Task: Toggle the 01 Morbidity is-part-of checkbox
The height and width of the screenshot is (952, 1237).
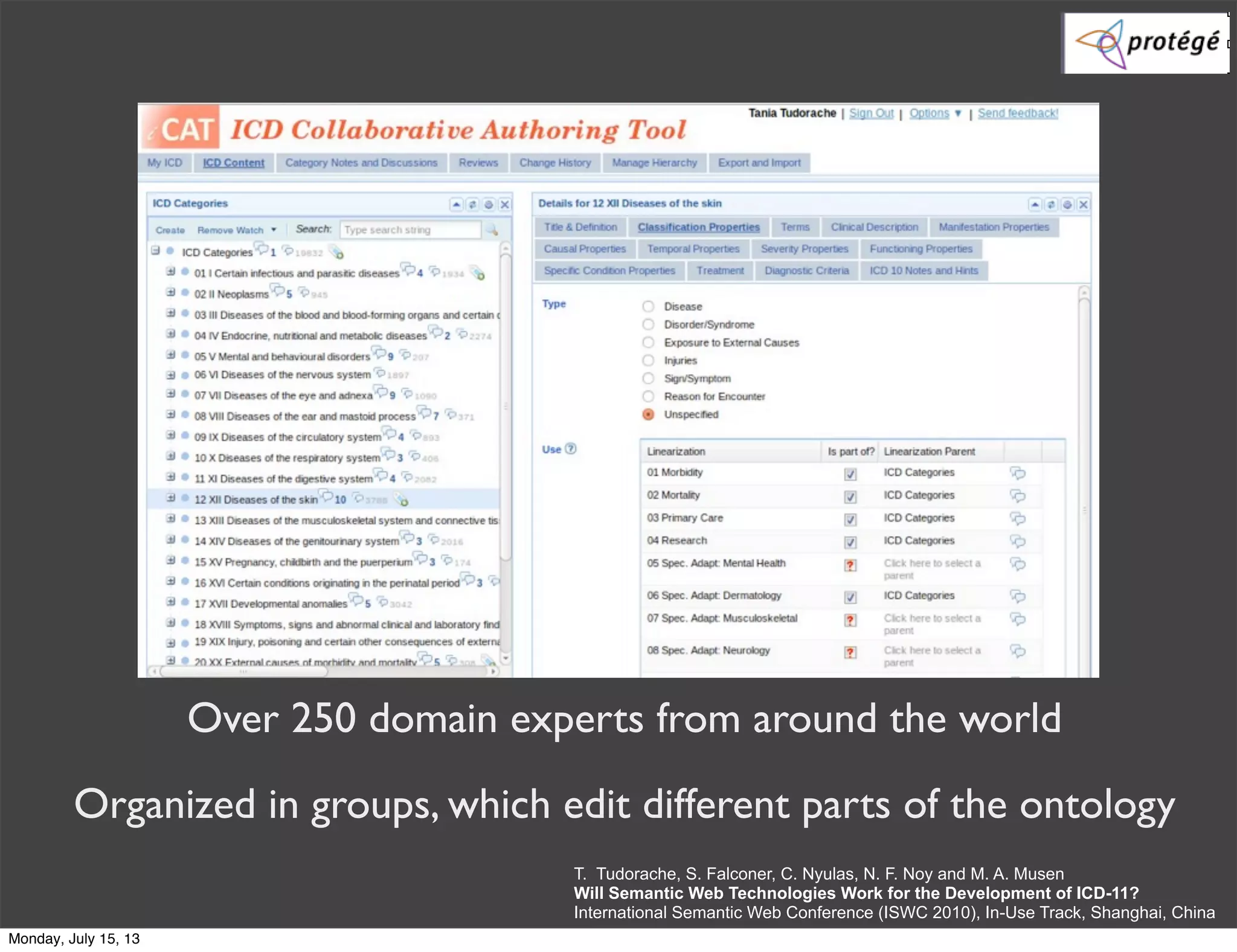Action: (850, 474)
